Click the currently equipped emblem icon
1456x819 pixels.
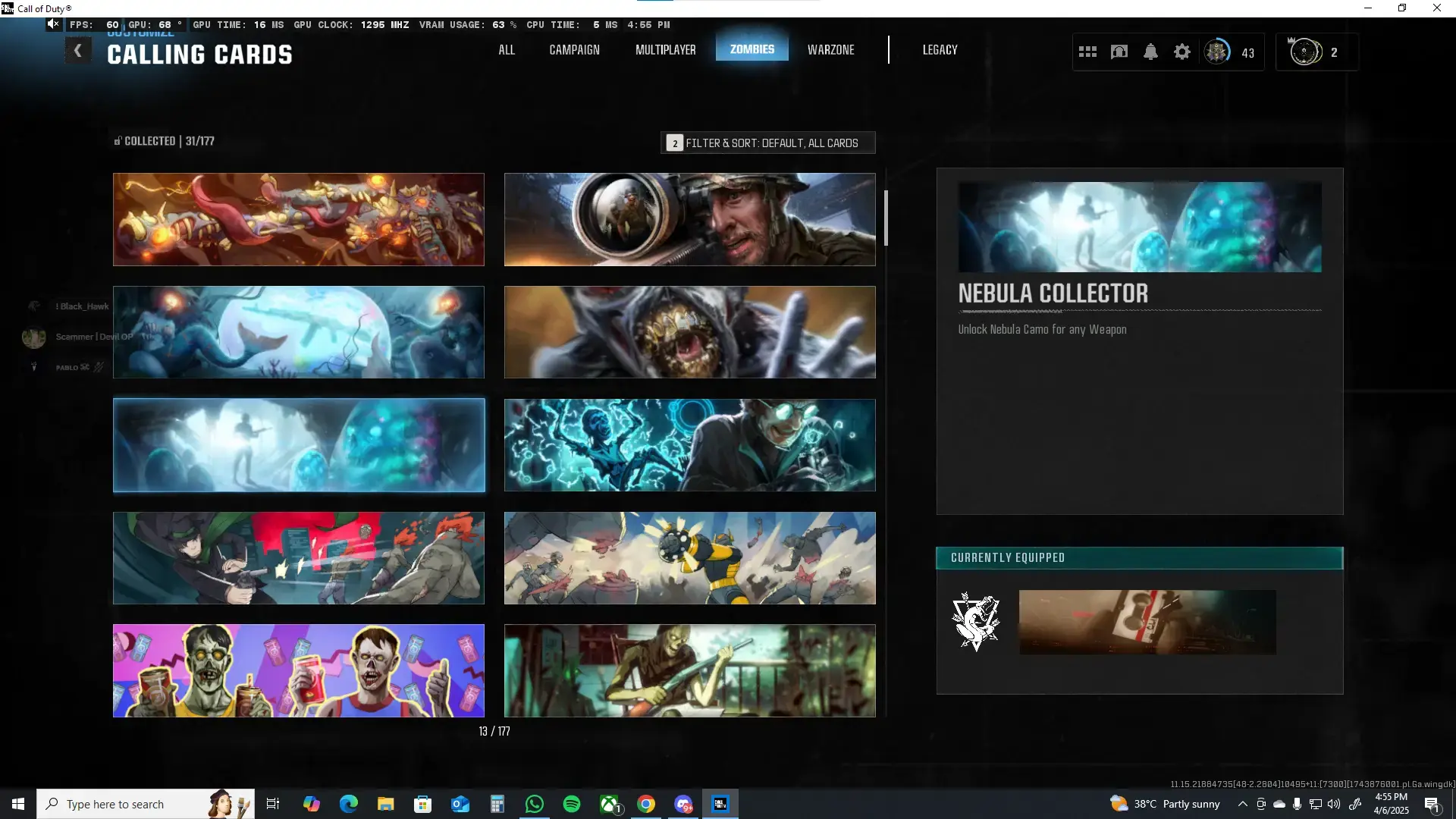click(976, 622)
